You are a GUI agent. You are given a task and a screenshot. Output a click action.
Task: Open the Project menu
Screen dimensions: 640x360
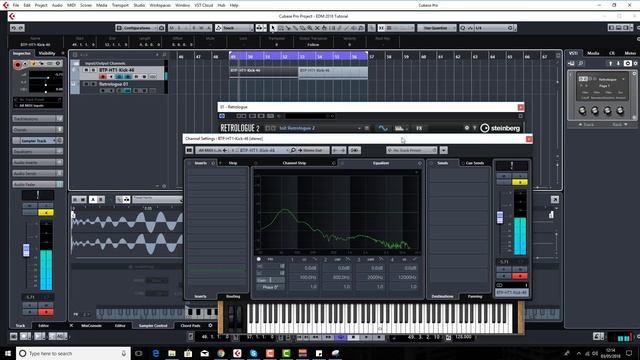(x=41, y=5)
